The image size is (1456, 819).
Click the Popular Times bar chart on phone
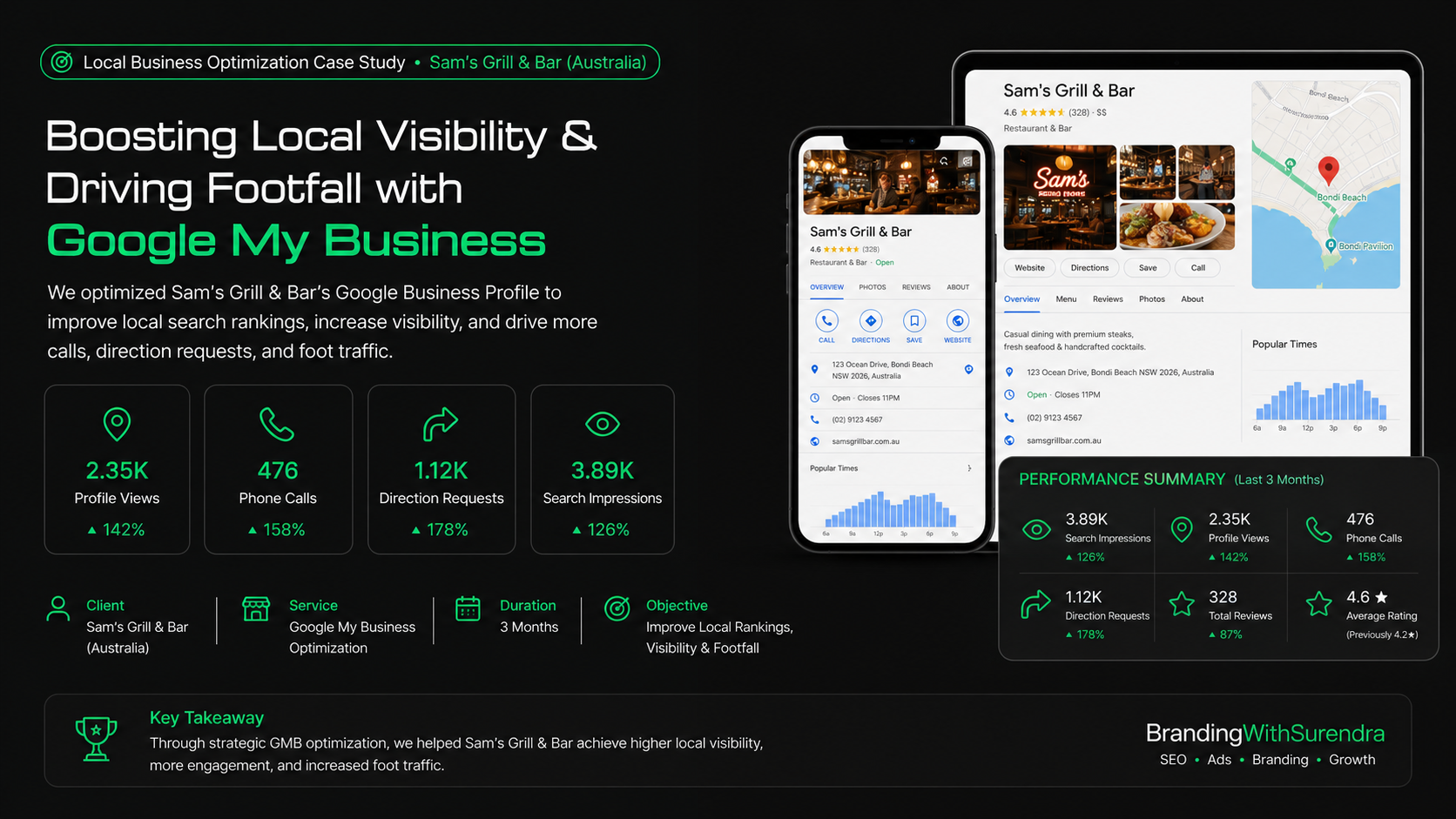[x=891, y=510]
